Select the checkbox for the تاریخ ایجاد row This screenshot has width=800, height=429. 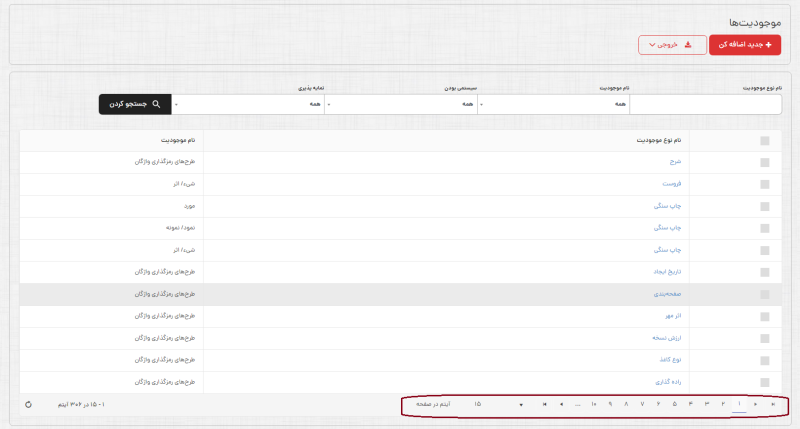pos(765,272)
